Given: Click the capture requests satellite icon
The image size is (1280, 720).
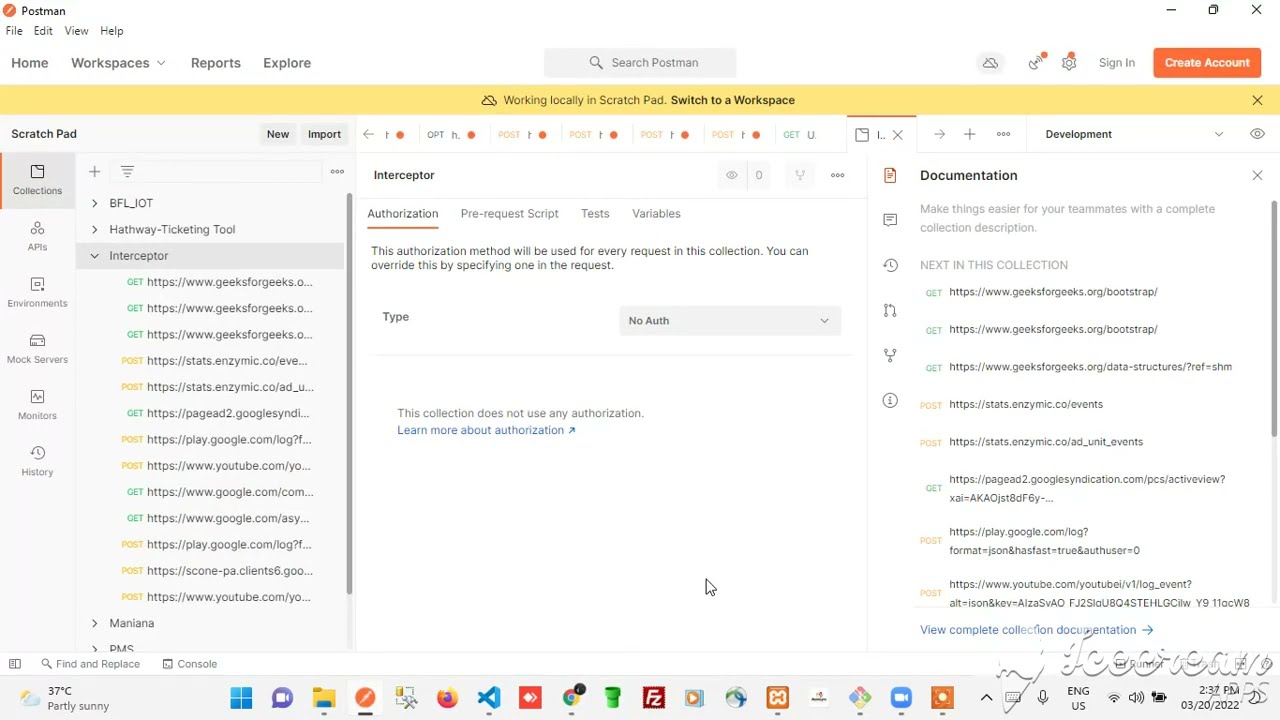Looking at the screenshot, I should click(x=1036, y=63).
